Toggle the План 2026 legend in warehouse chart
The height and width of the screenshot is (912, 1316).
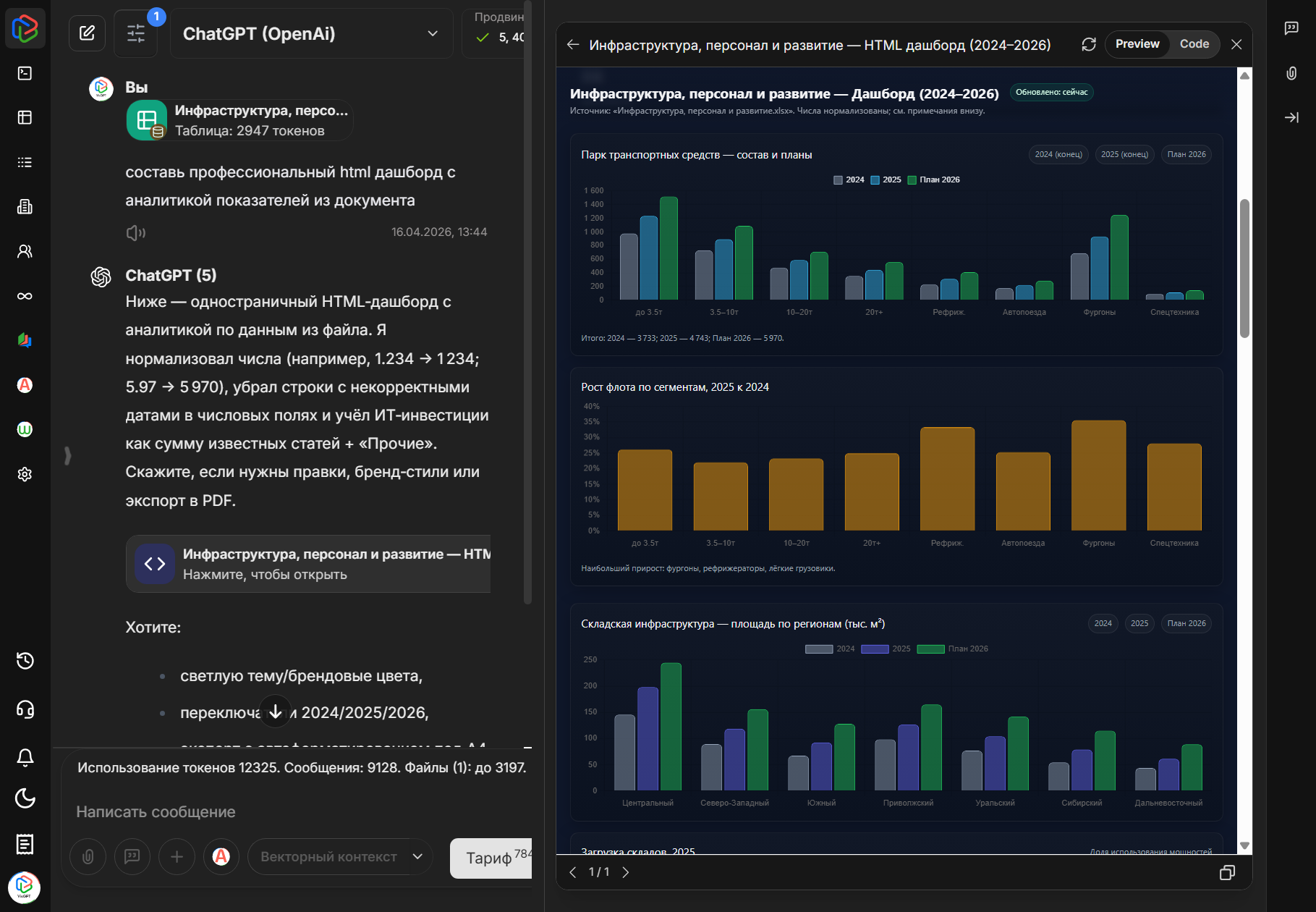[x=952, y=649]
